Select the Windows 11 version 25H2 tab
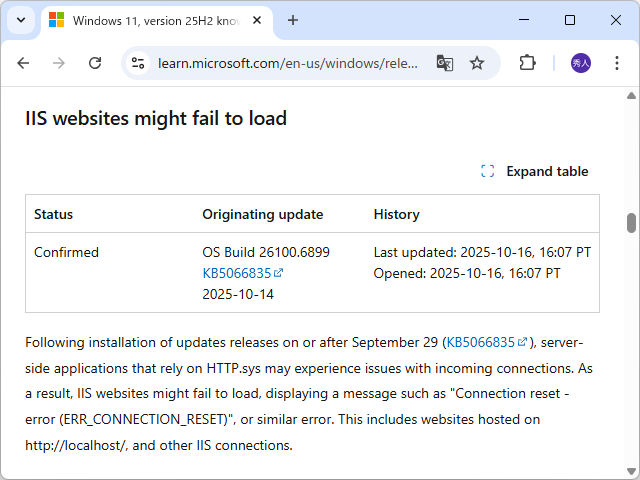640x480 pixels. click(x=150, y=20)
